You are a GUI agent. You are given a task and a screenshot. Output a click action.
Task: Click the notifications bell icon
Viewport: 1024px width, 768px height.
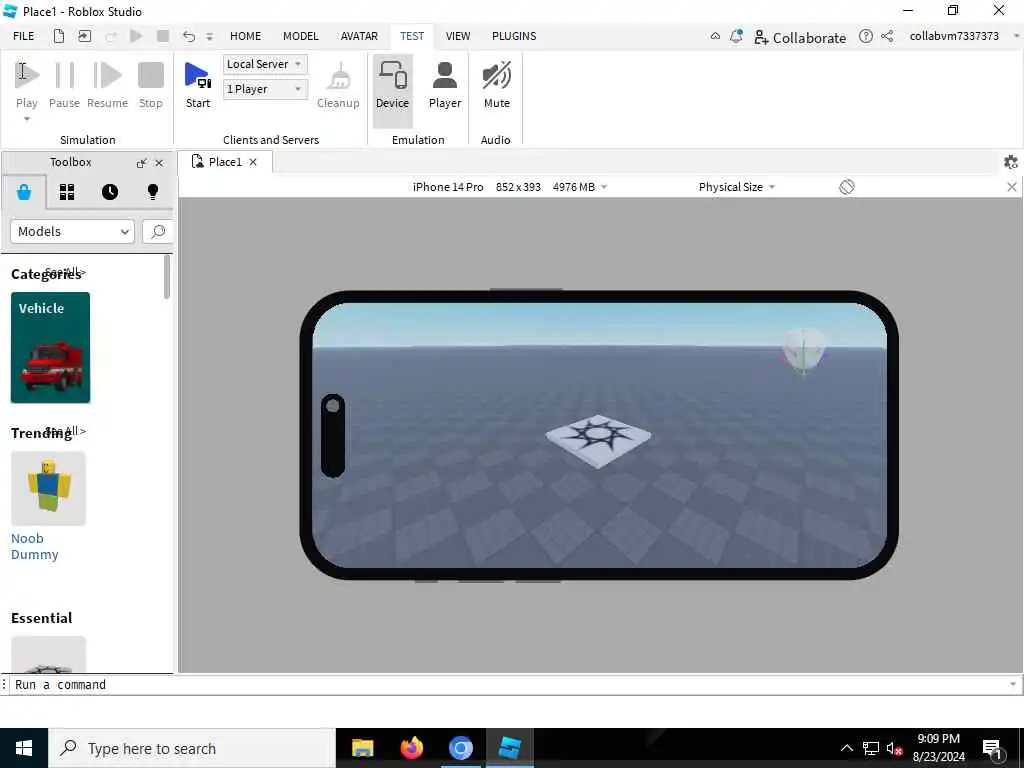736,36
